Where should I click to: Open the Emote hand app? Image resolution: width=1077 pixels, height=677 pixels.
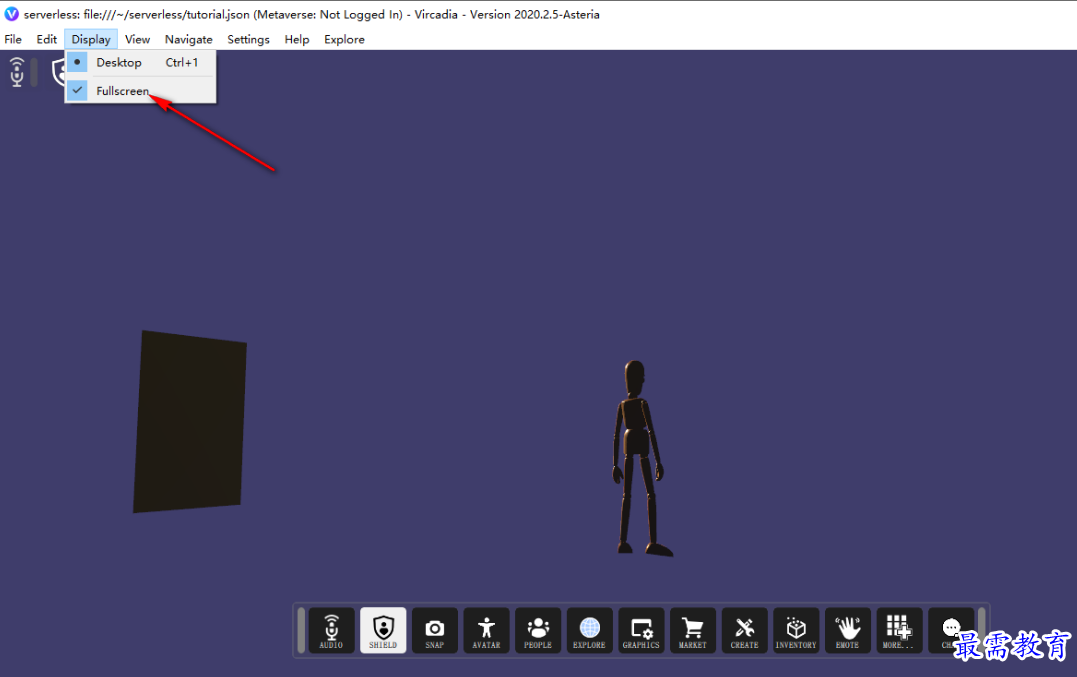(848, 630)
